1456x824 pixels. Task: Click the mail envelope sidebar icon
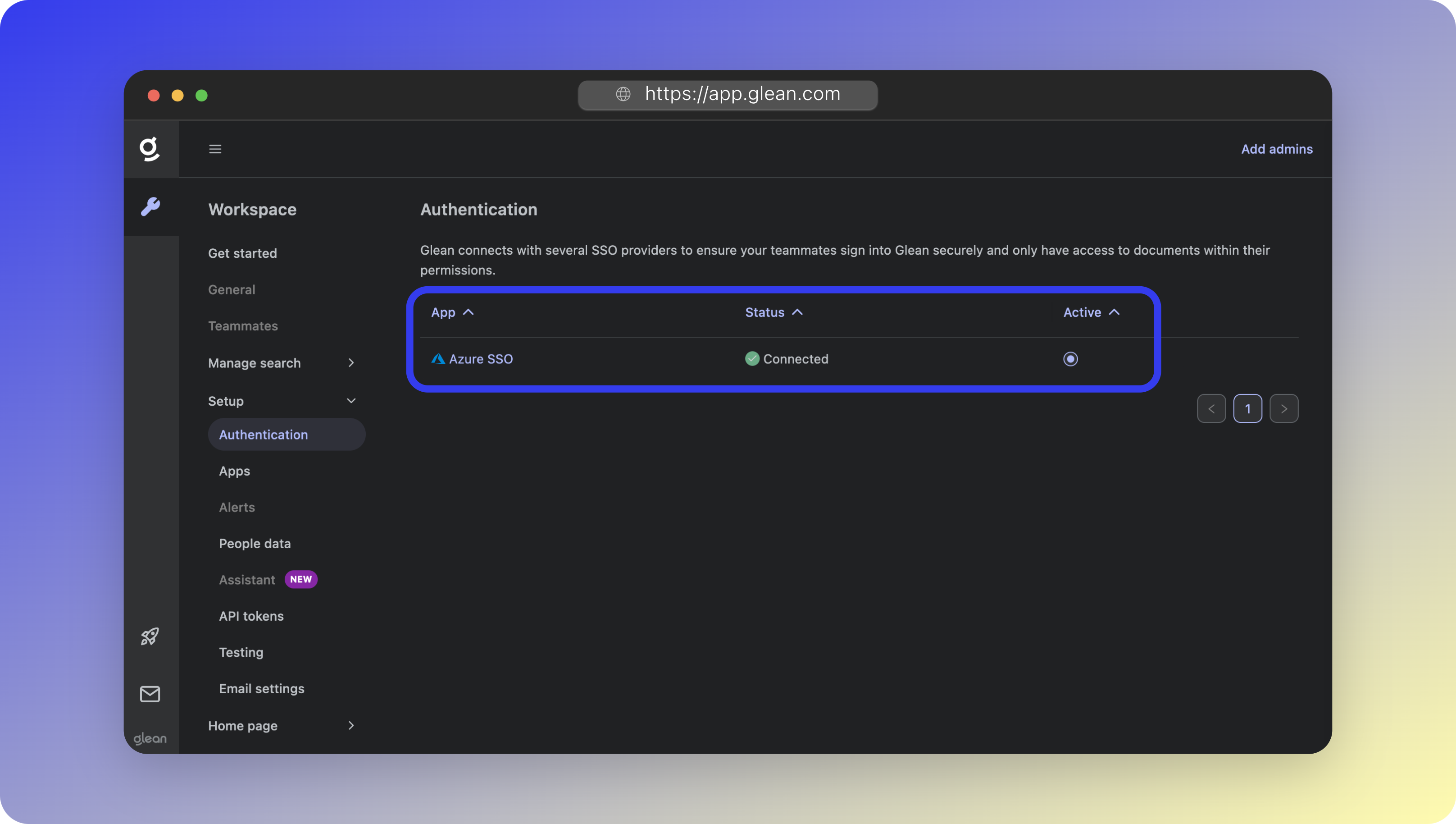pyautogui.click(x=150, y=694)
